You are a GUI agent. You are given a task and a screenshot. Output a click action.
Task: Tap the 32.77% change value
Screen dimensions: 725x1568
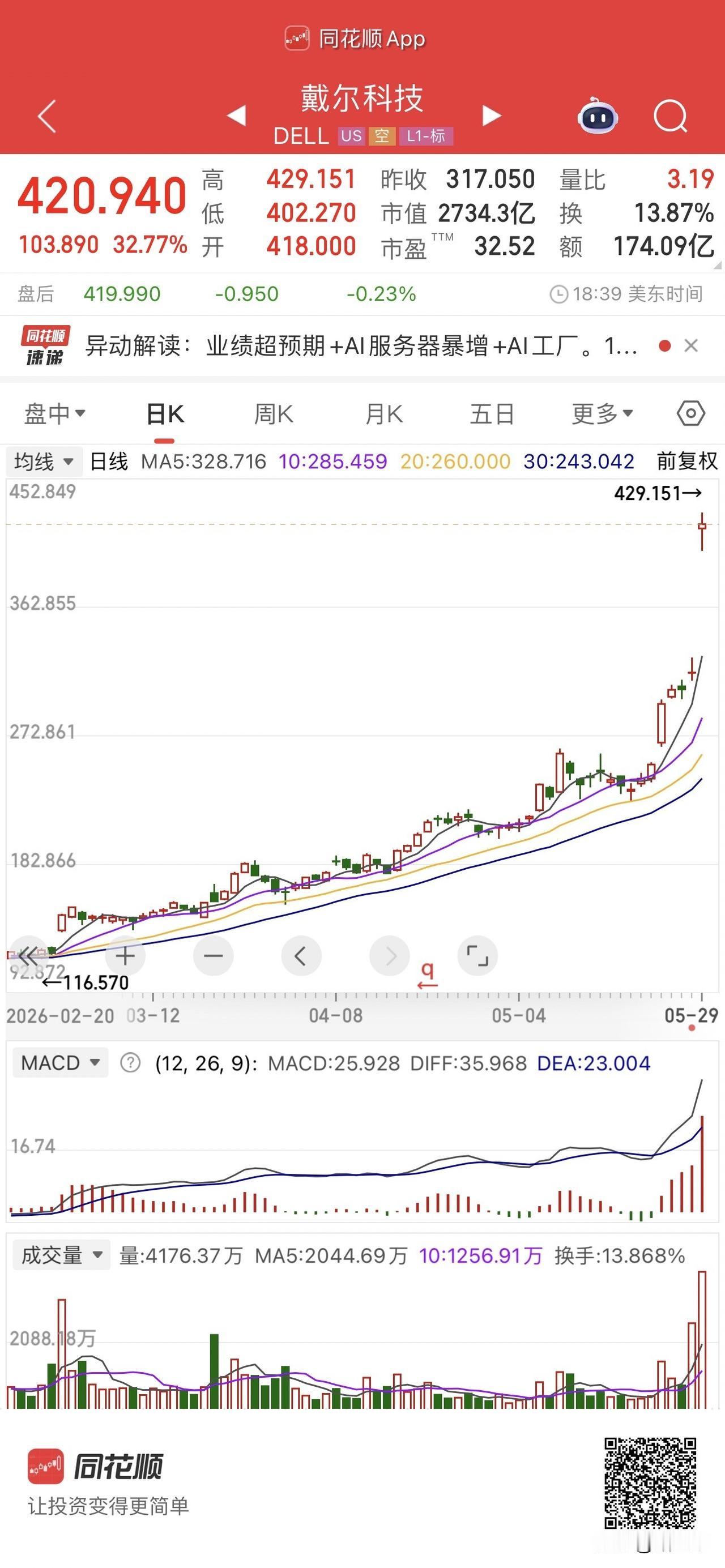[150, 245]
